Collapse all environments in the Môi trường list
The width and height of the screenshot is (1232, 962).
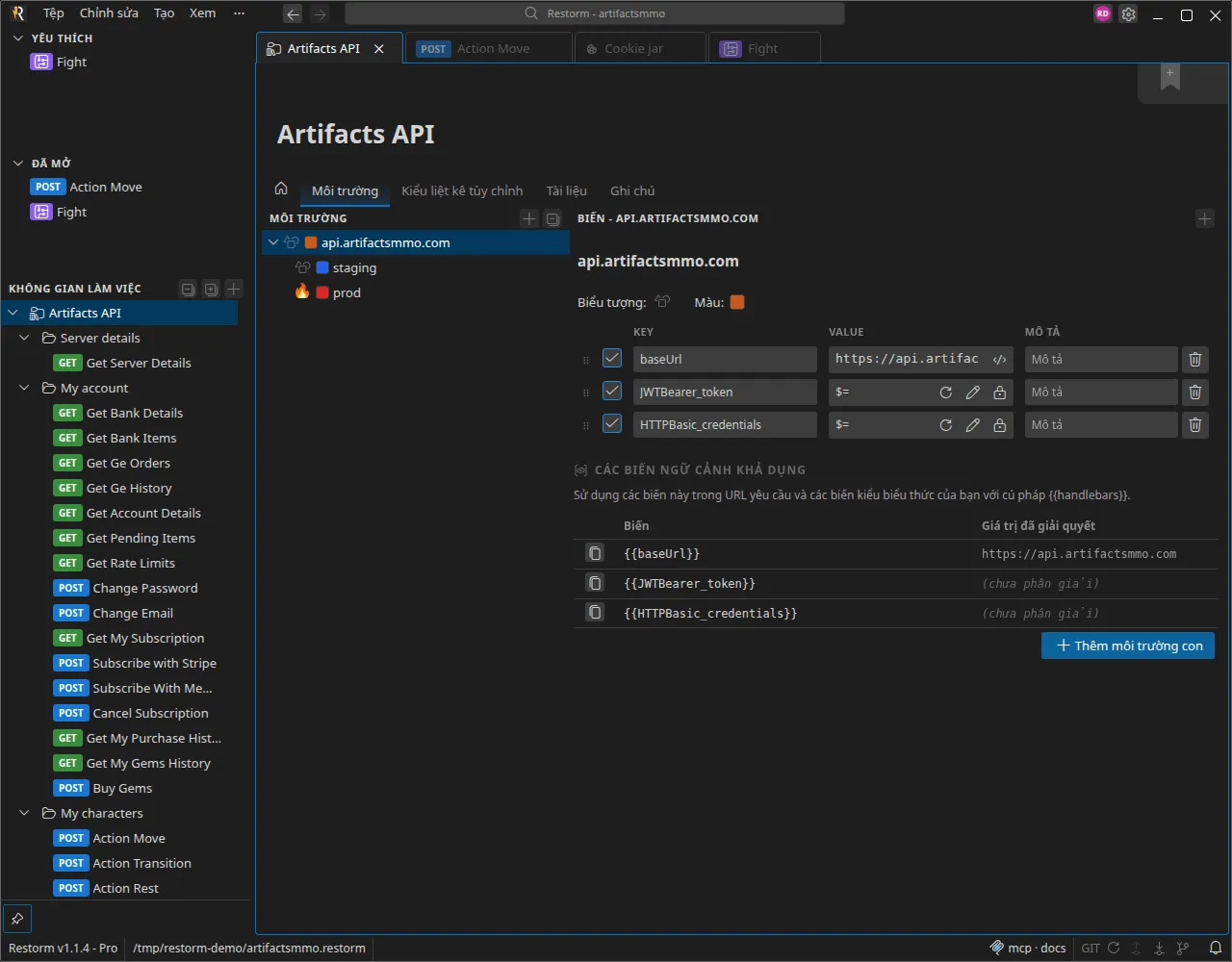click(x=552, y=218)
